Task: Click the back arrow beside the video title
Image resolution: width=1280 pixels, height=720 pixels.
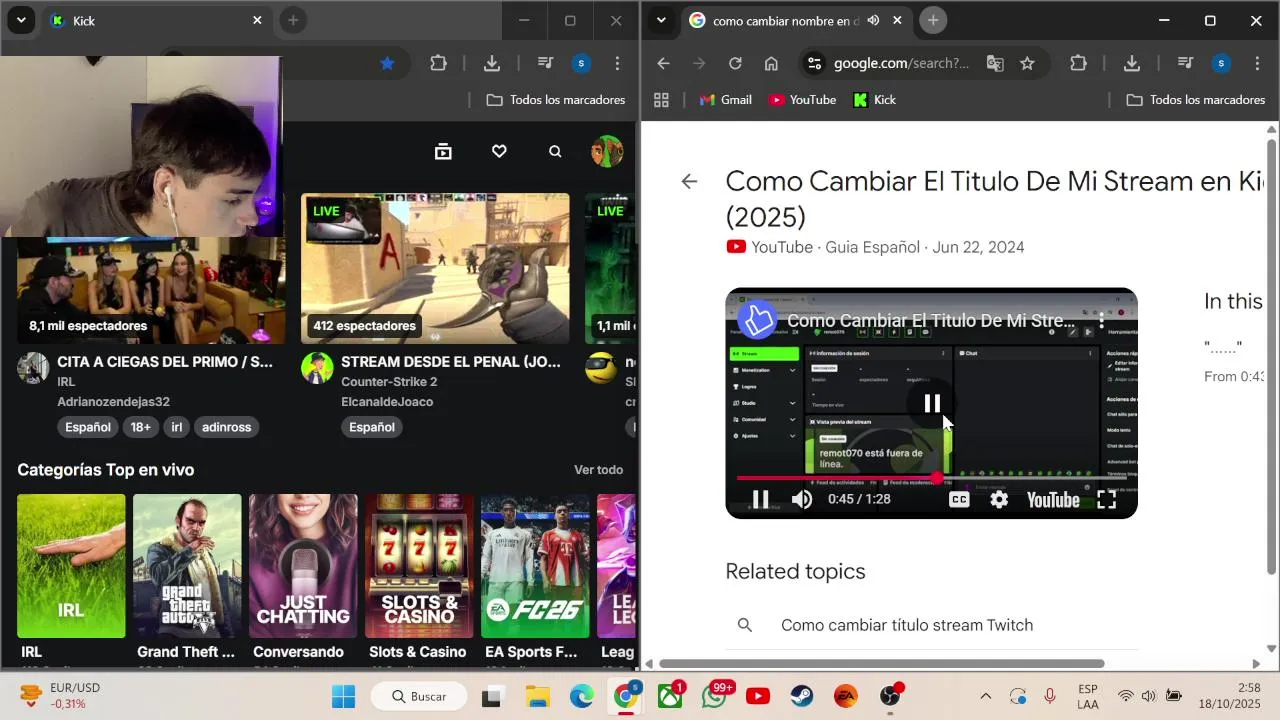Action: click(689, 181)
